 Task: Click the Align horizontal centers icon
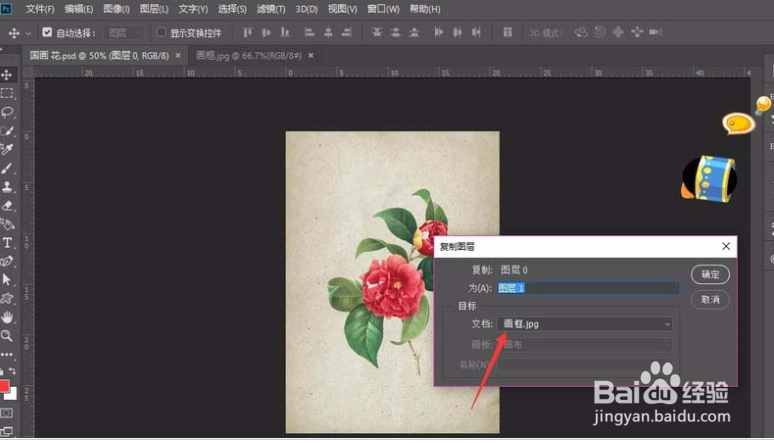328,33
